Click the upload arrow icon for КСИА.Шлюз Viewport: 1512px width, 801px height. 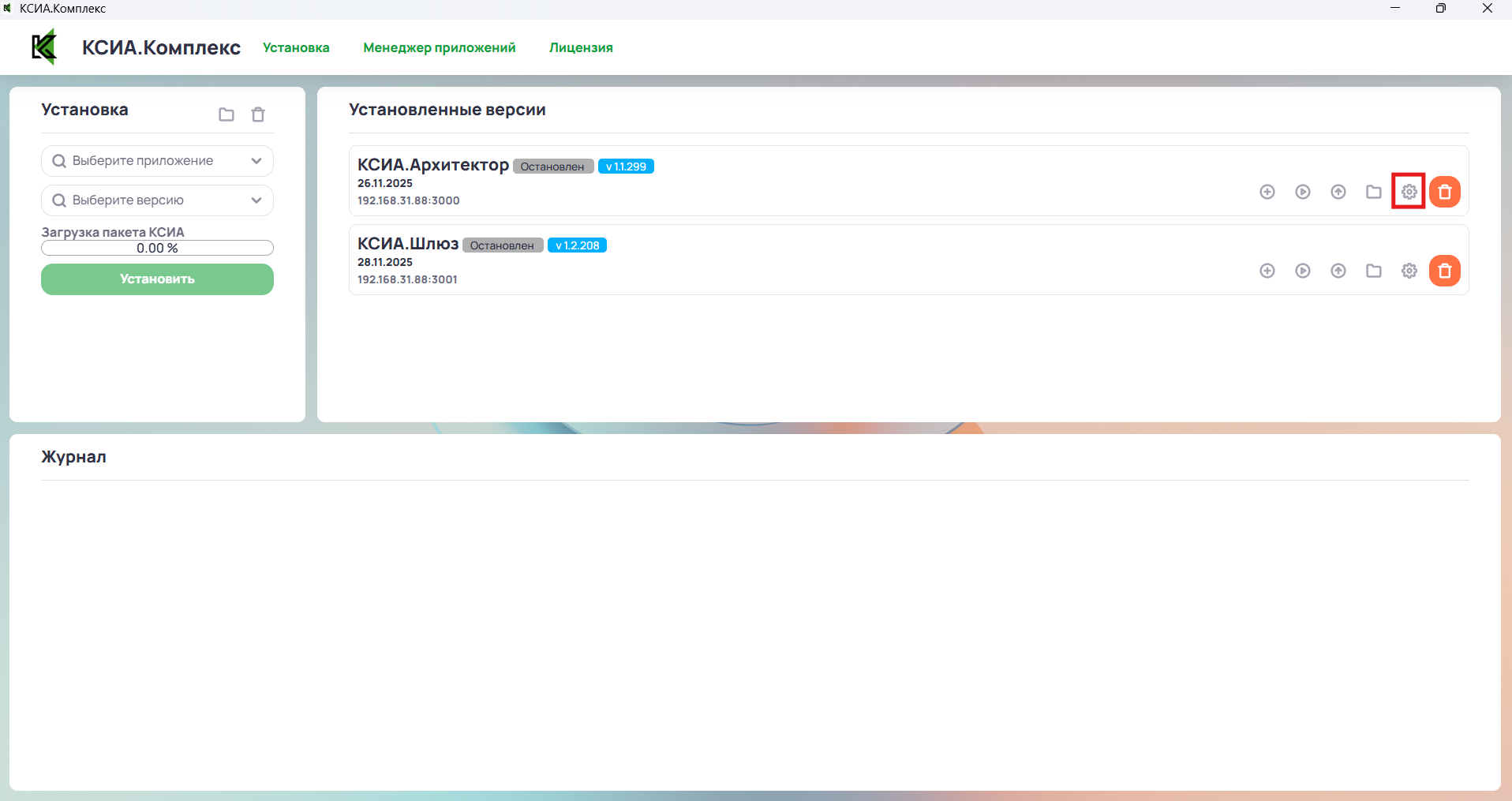coord(1338,271)
